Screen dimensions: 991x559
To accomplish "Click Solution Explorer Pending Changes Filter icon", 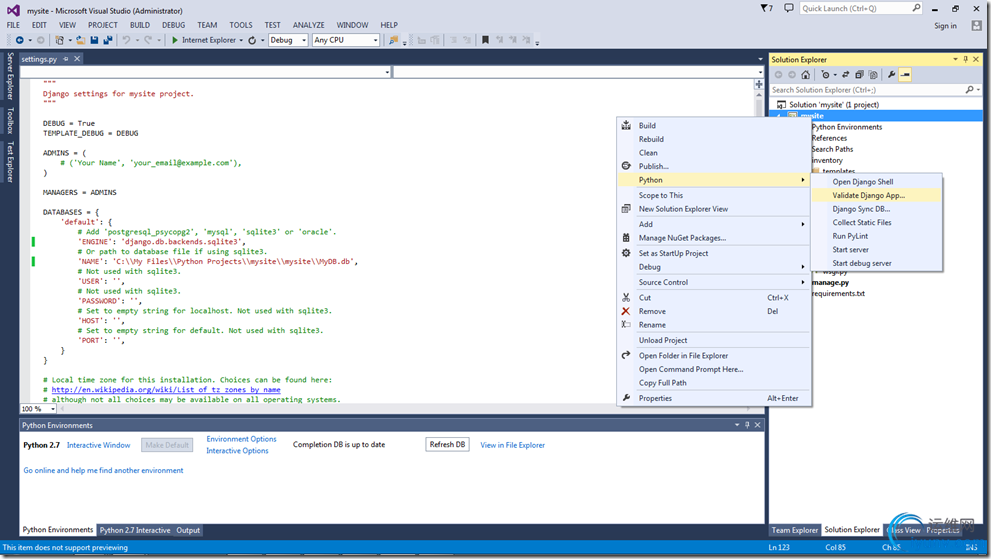I will point(825,75).
